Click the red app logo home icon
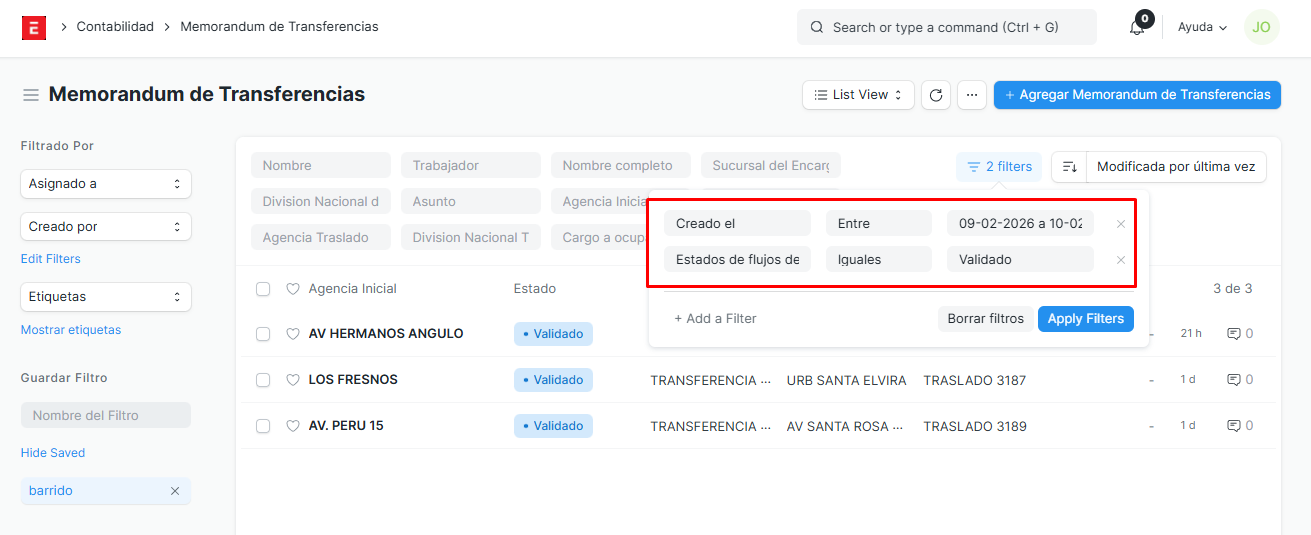Viewport: 1311px width, 535px height. click(33, 27)
